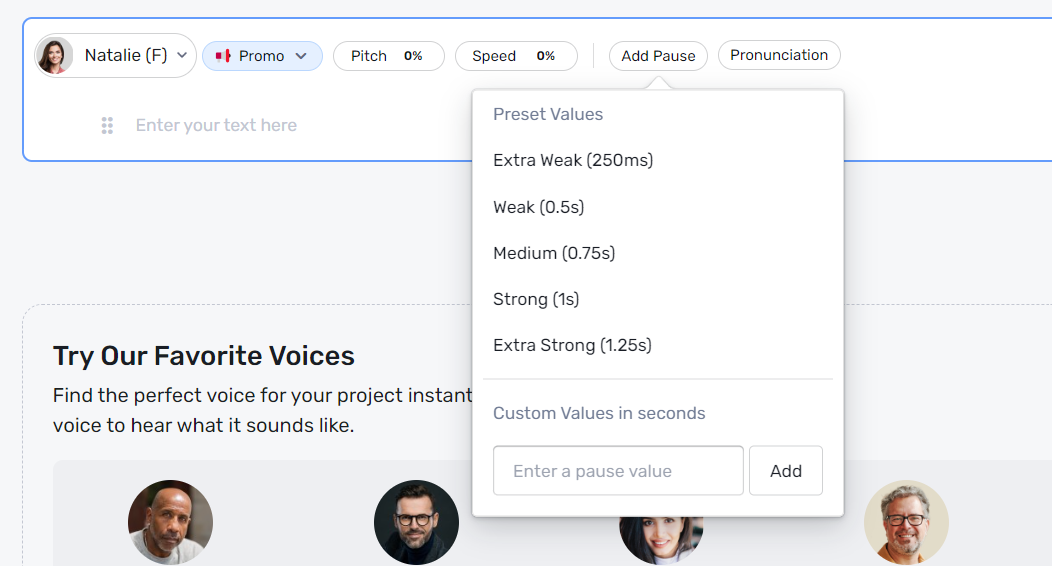1052x566 pixels.
Task: Choose Weak (0.5s) pause preset
Action: pos(538,207)
